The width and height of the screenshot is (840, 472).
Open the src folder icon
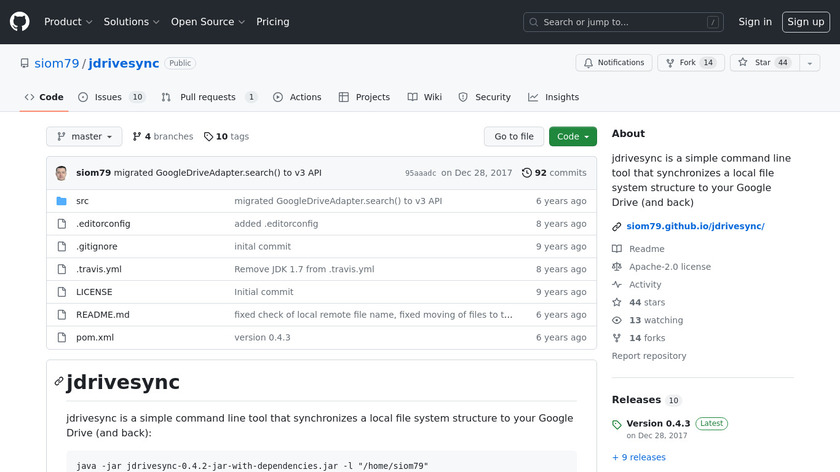[61, 201]
